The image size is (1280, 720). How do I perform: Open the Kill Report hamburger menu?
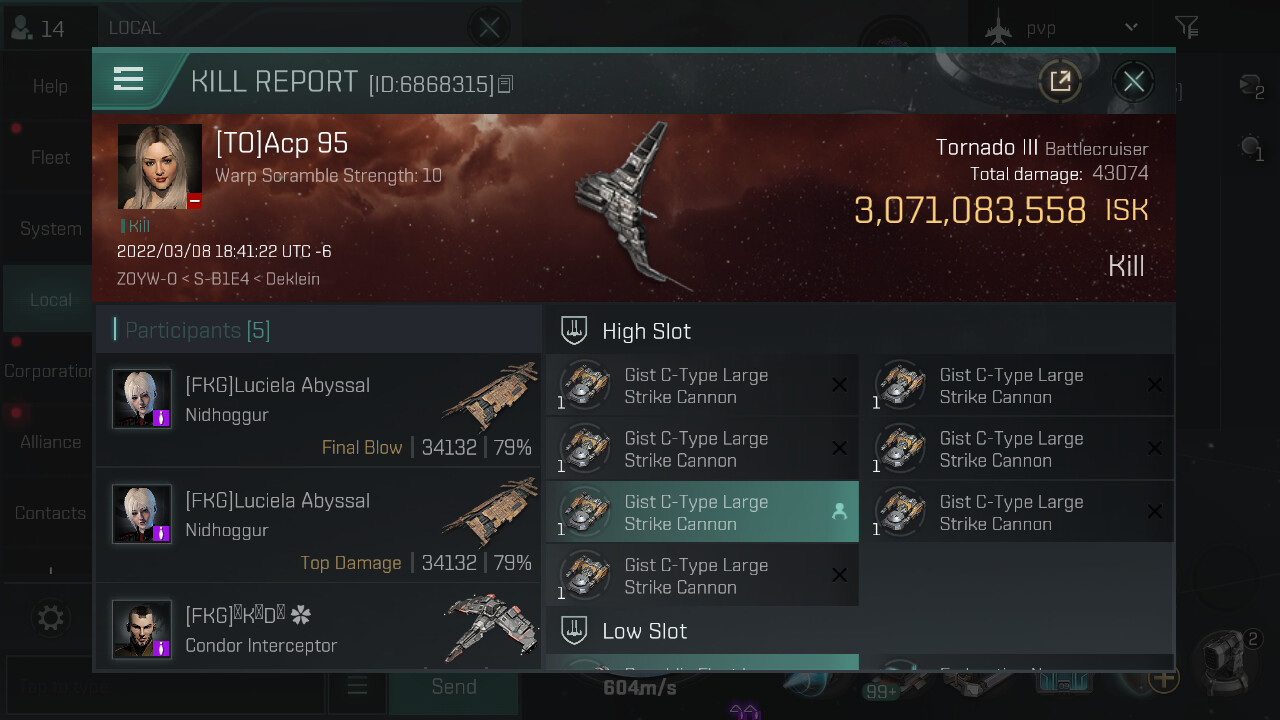[x=129, y=79]
